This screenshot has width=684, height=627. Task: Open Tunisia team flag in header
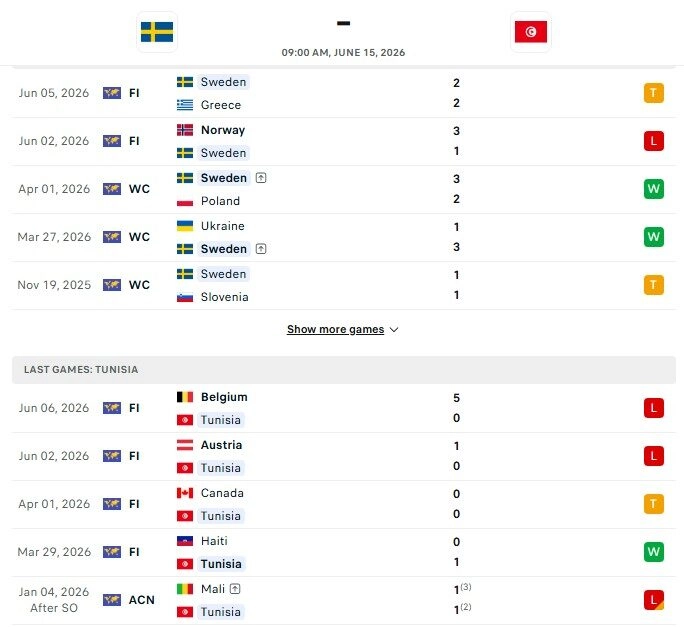[530, 32]
